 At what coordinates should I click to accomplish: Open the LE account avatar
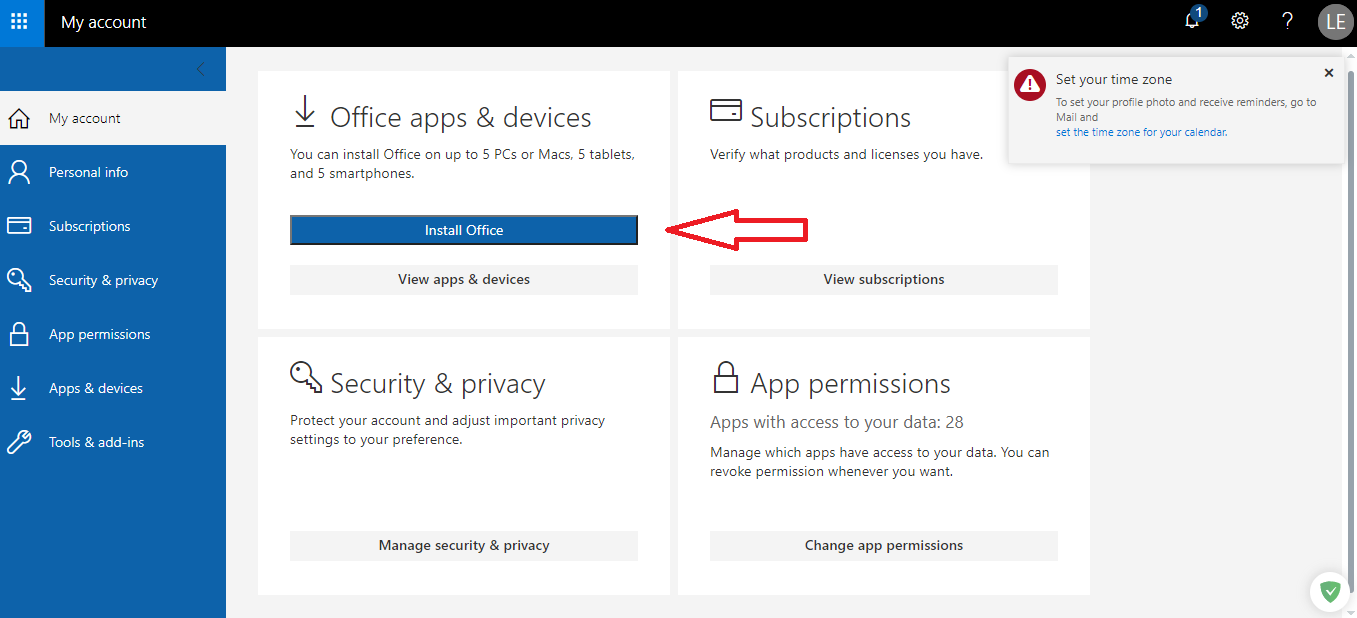click(x=1335, y=21)
